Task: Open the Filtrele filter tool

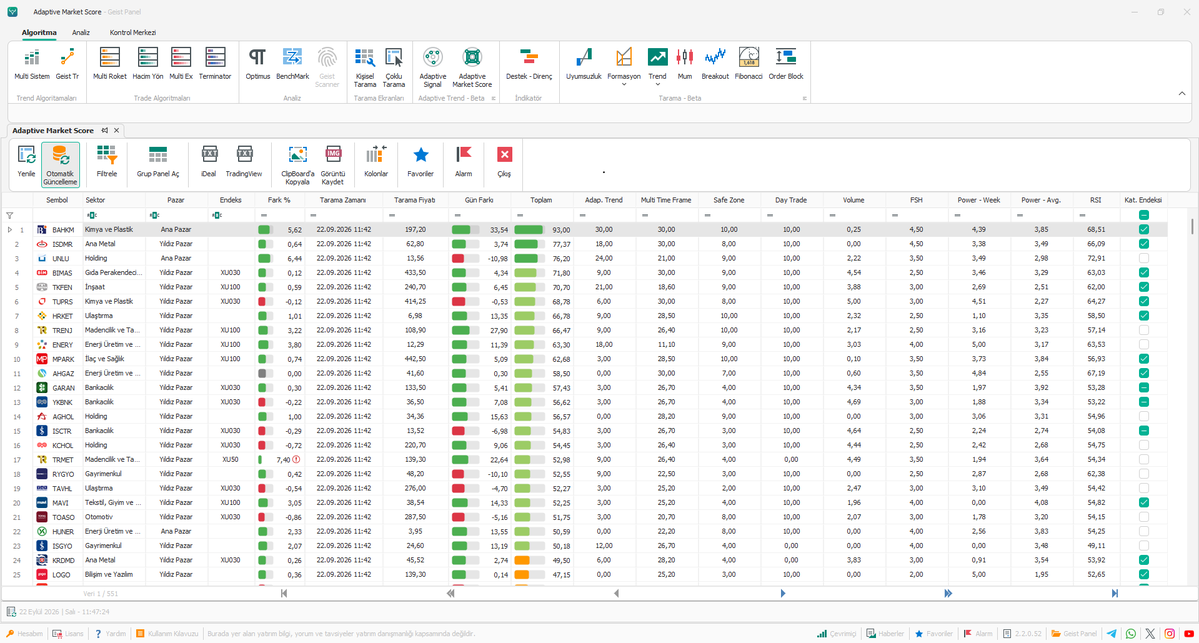Action: pyautogui.click(x=107, y=163)
